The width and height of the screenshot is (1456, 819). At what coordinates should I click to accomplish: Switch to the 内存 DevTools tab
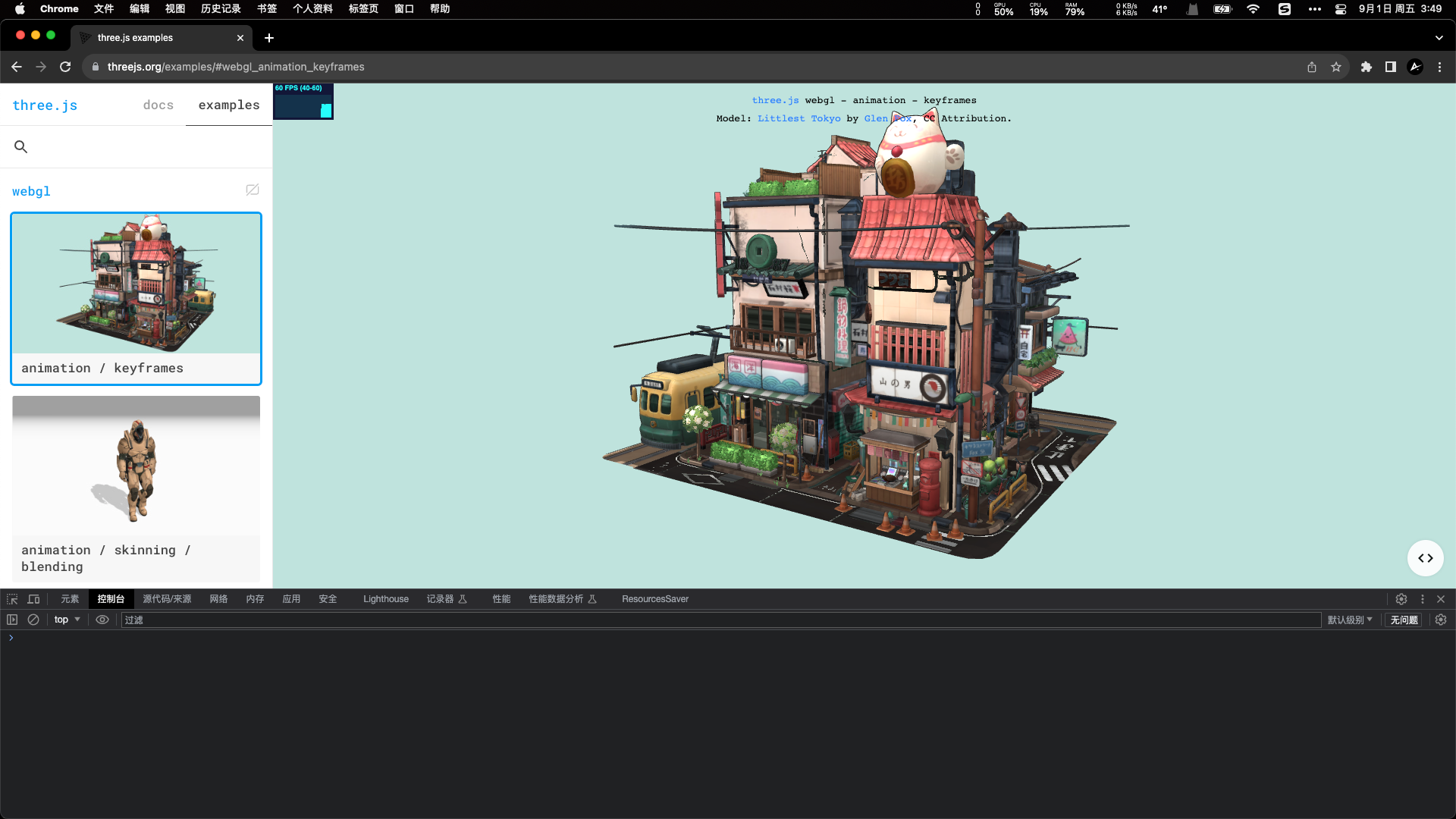(255, 599)
